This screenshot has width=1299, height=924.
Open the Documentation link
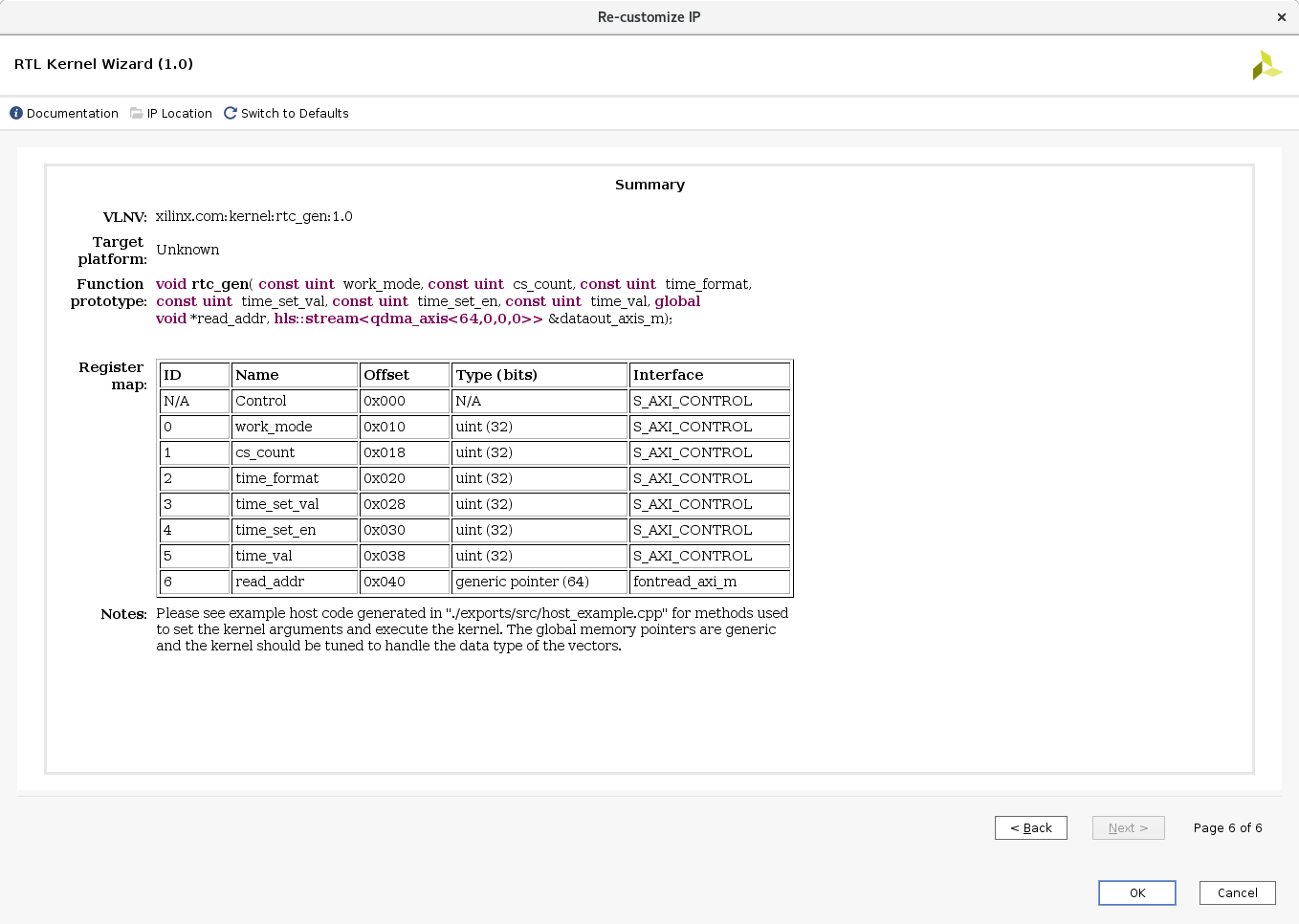tap(72, 113)
